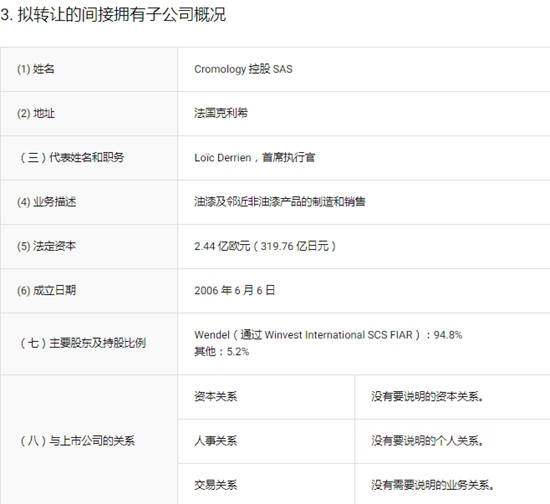Select '没有需要说明的业务关系。' text

(433, 485)
